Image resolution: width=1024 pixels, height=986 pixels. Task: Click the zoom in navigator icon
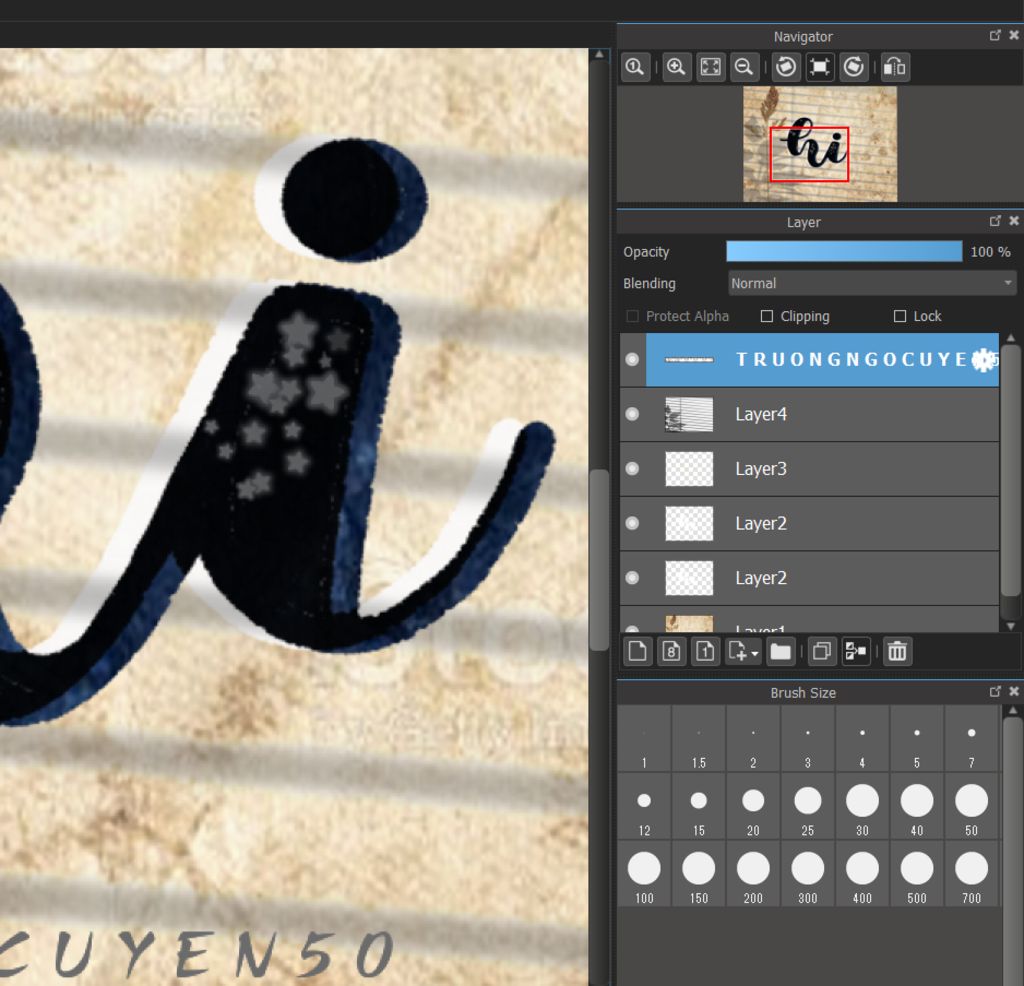point(677,67)
